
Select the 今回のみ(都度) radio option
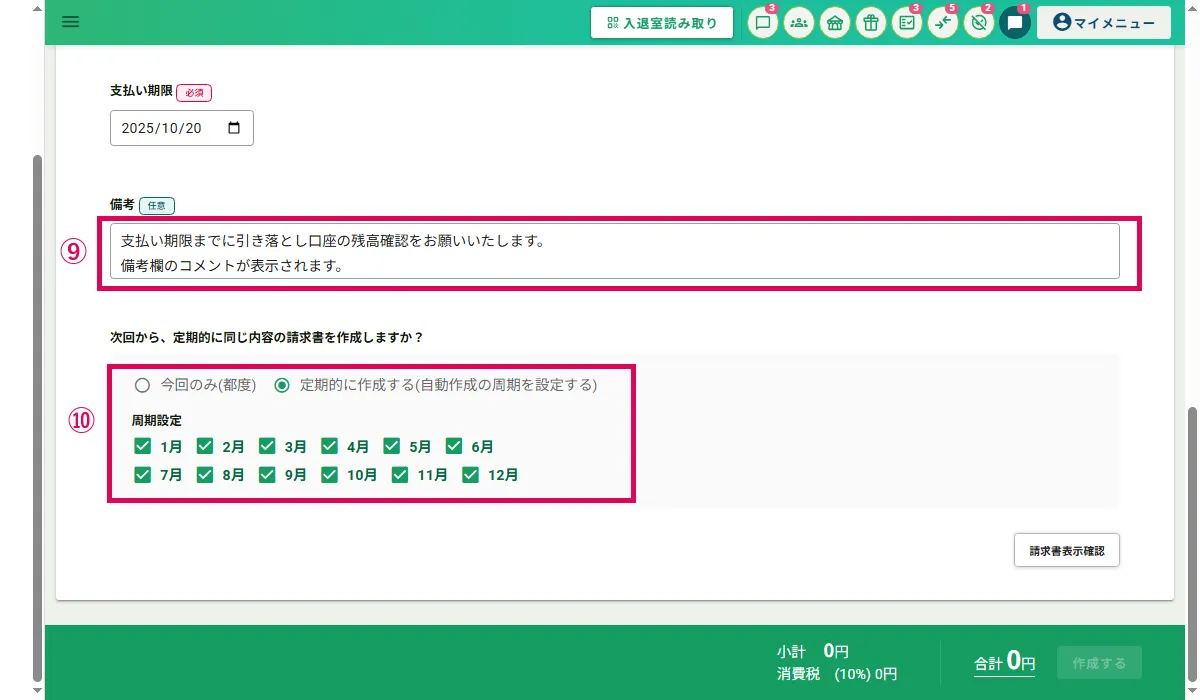click(143, 385)
